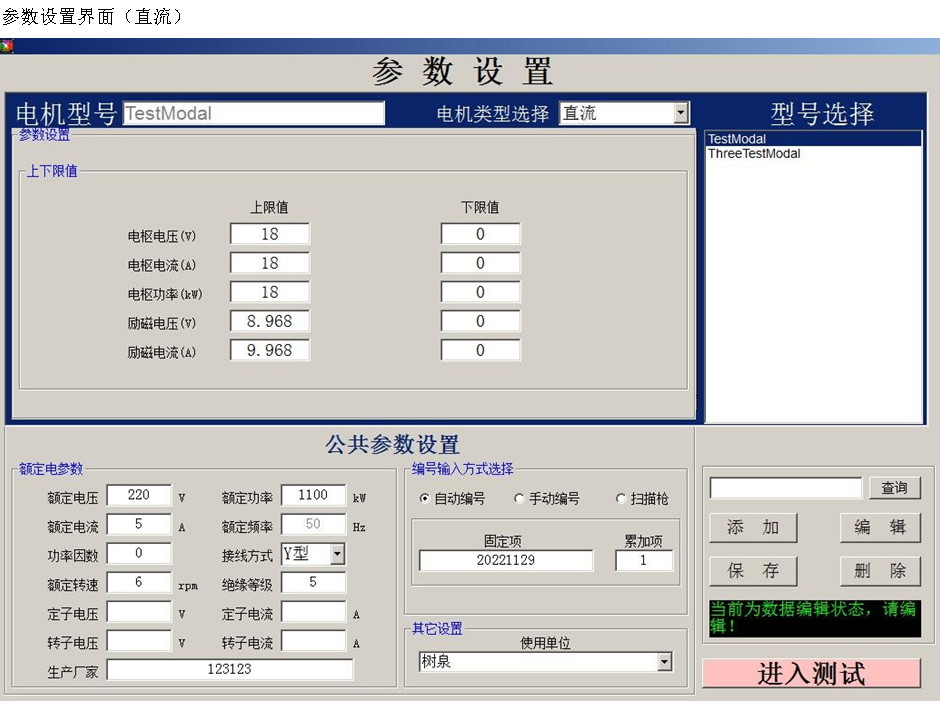Choose ThreeTestModal from model list

pyautogui.click(x=754, y=154)
